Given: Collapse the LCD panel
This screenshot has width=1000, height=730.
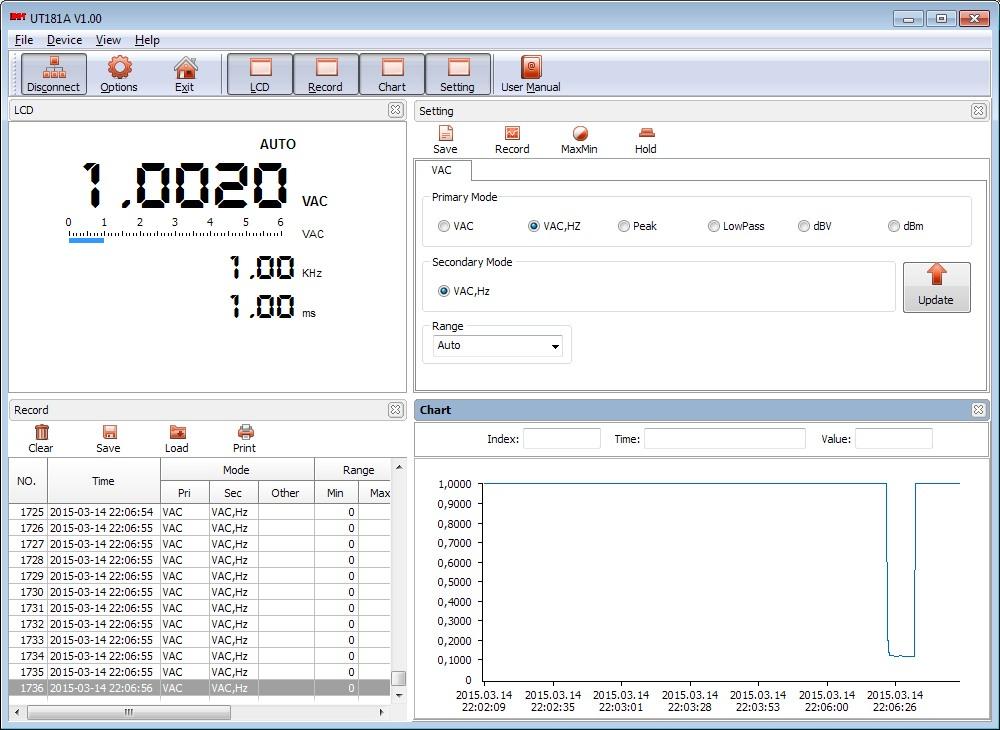Looking at the screenshot, I should pos(396,110).
